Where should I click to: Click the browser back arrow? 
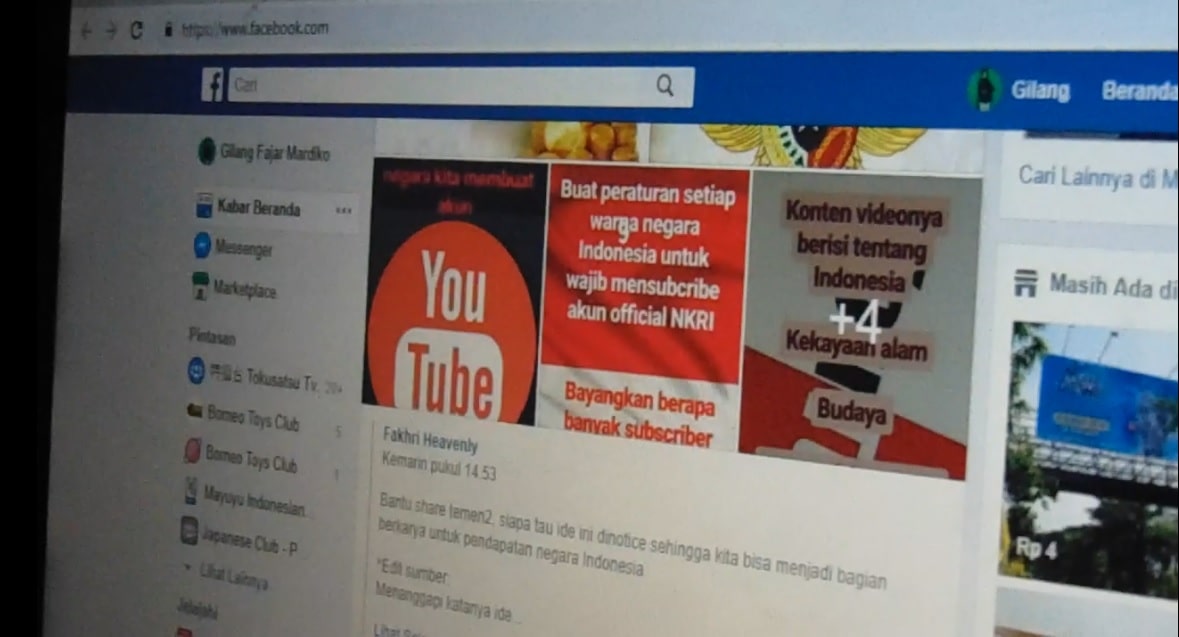[x=86, y=31]
